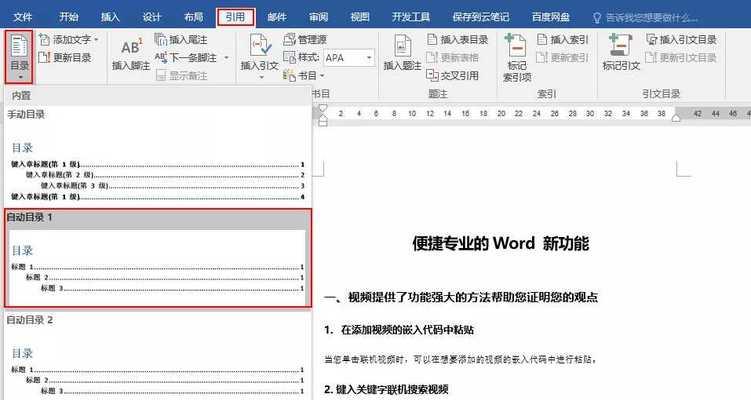Click 标记索引项 mark index entry
This screenshot has height=400, width=751.
(x=517, y=57)
